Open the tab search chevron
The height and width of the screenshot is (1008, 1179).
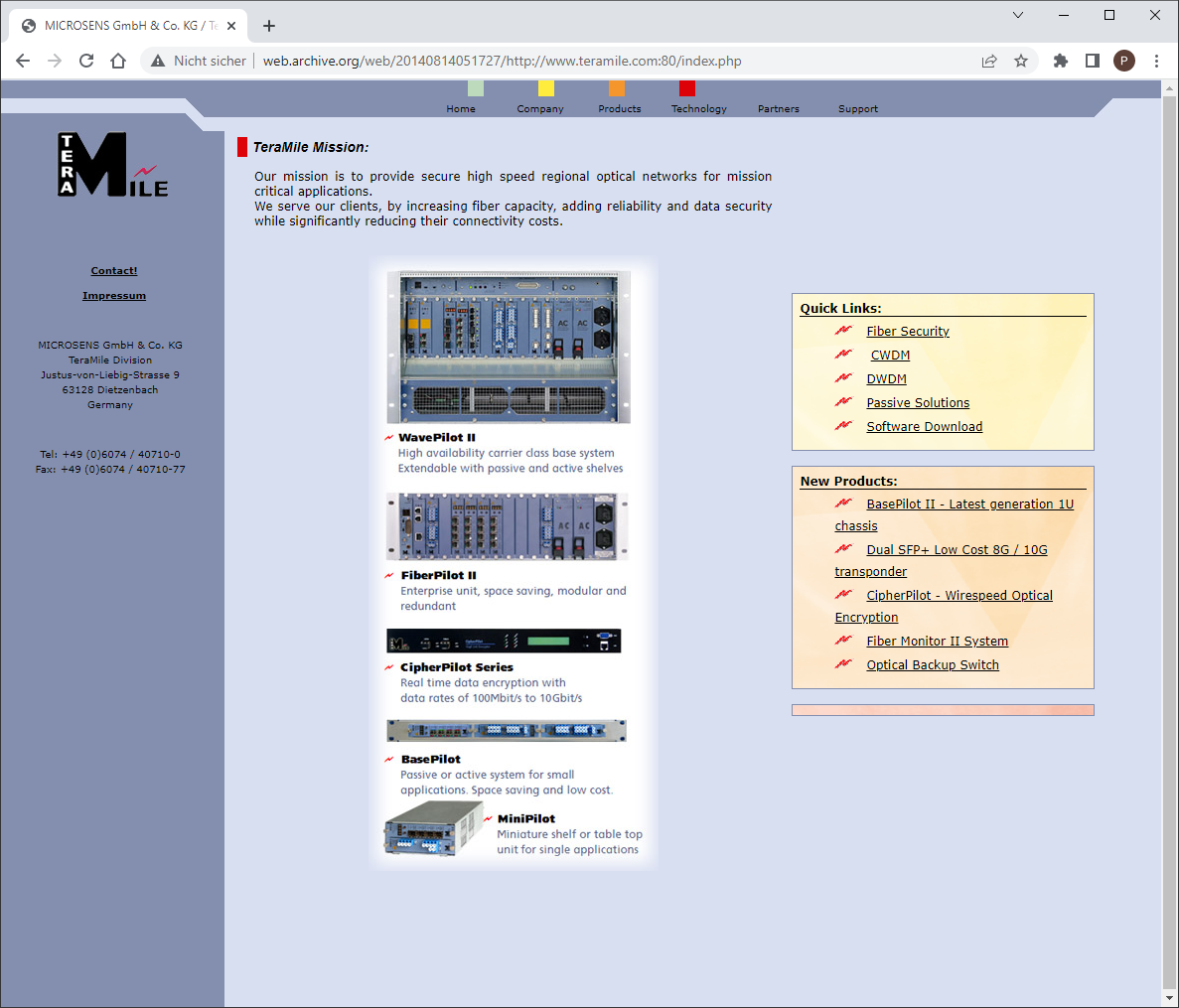tap(1018, 15)
